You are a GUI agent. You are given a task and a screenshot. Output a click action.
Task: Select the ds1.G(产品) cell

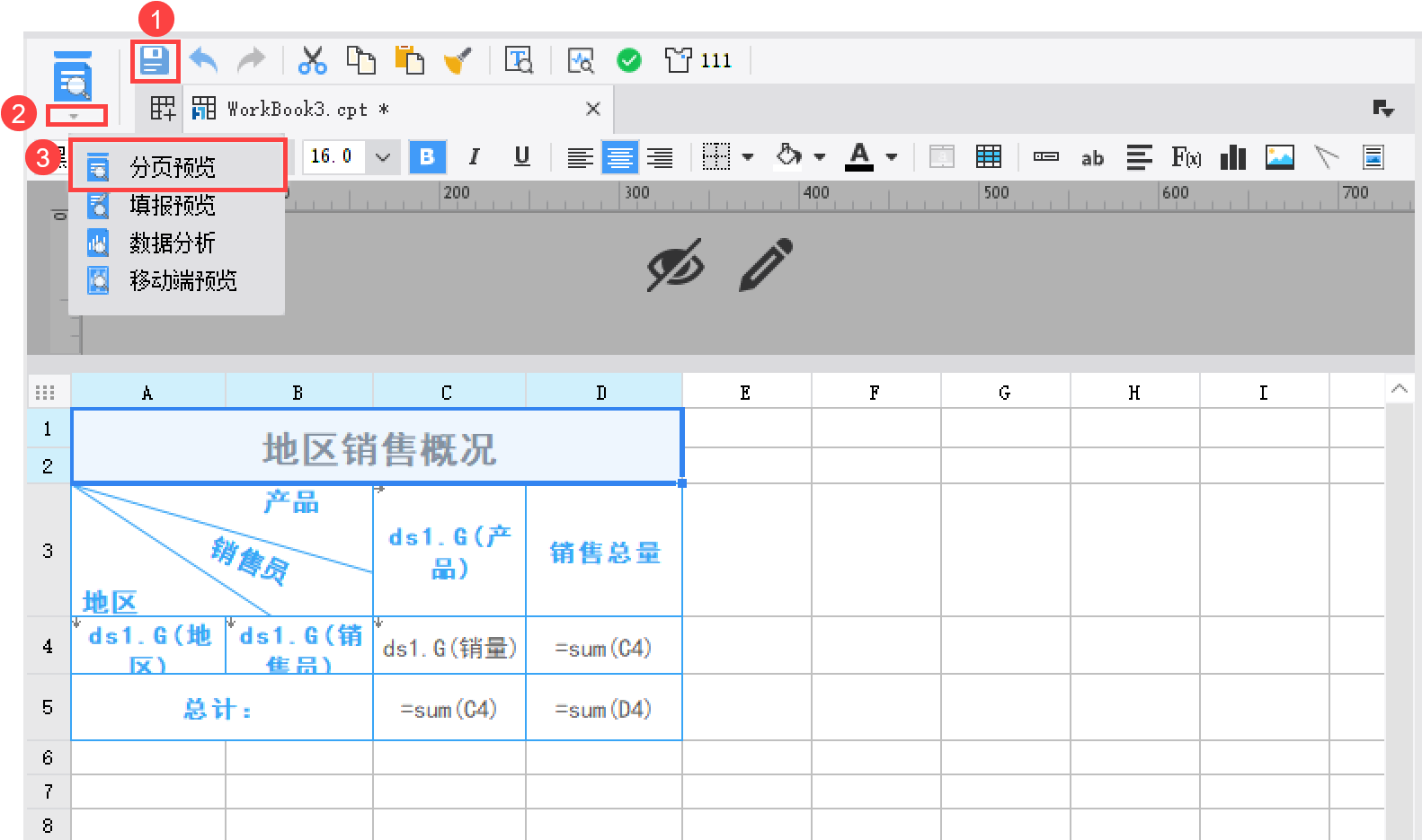(449, 551)
